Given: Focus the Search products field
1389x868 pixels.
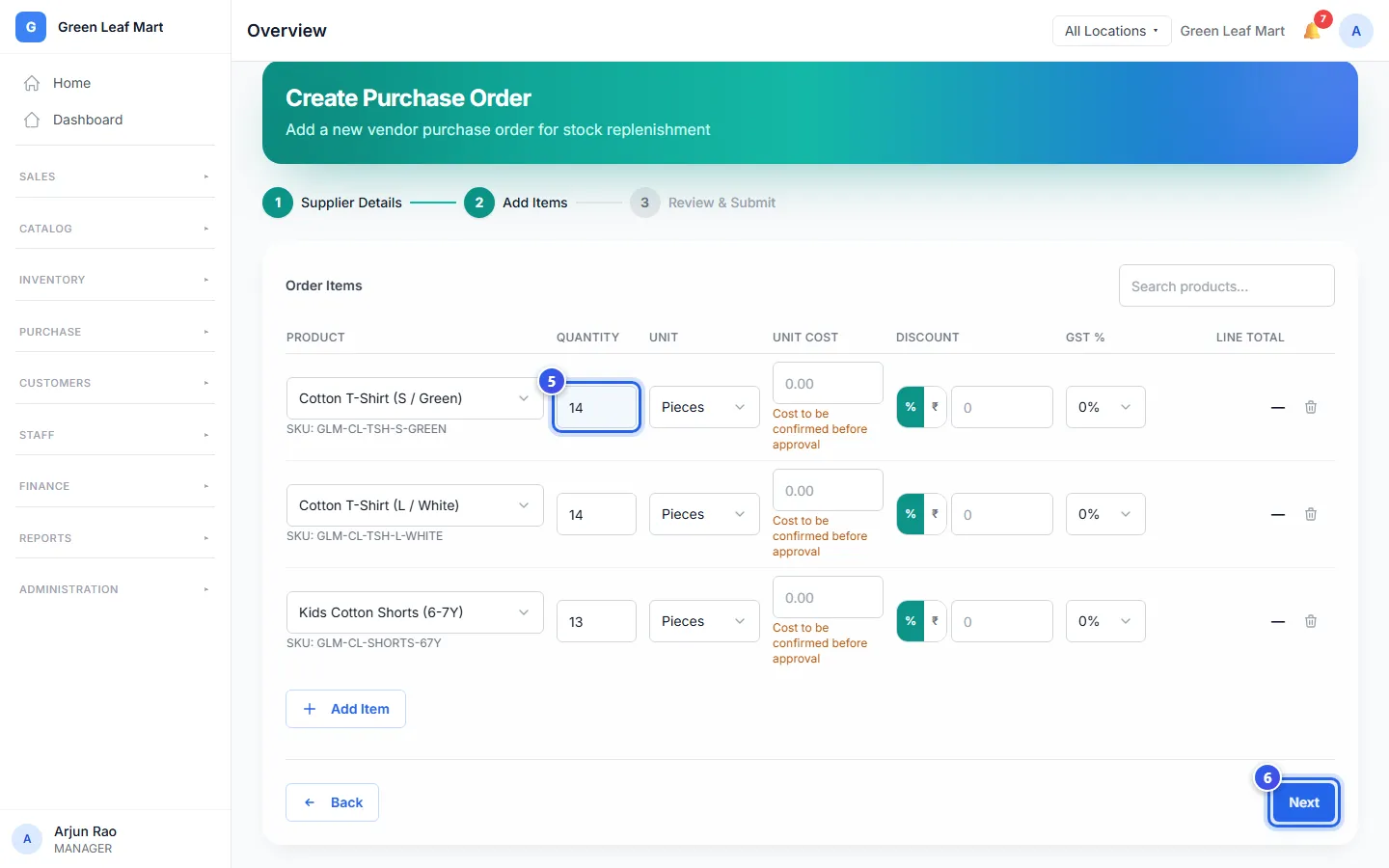Looking at the screenshot, I should (1227, 286).
